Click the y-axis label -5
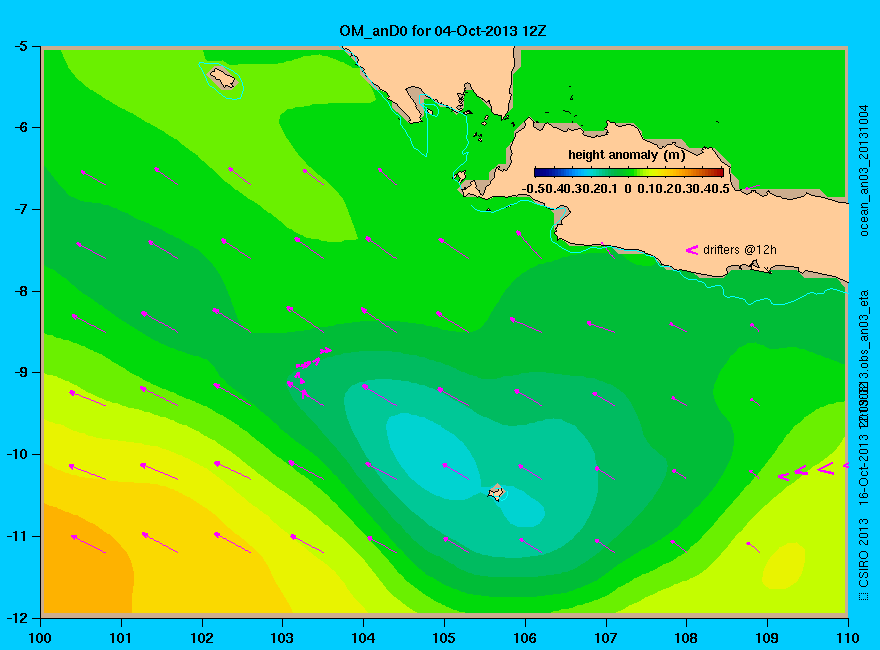 21,46
